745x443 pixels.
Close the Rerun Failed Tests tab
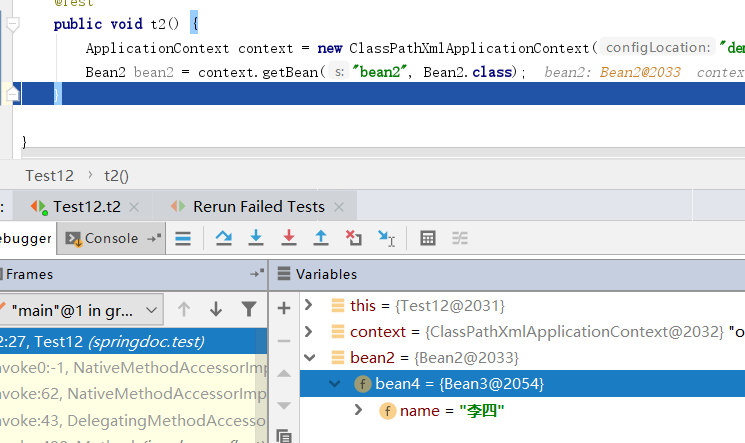[x=339, y=207]
